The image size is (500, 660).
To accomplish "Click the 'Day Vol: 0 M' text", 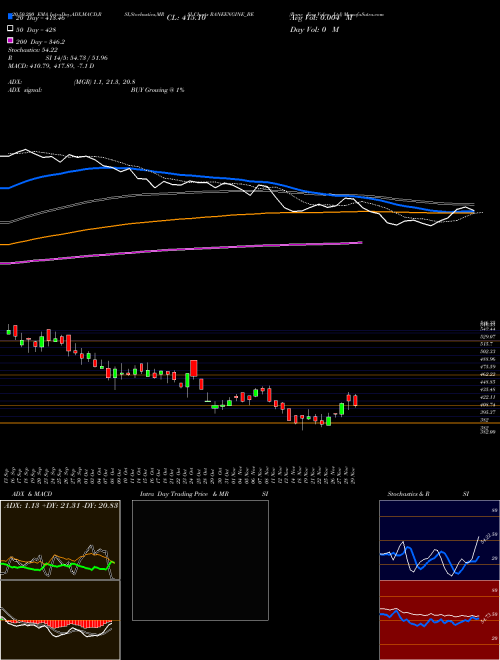I will click(x=314, y=30).
